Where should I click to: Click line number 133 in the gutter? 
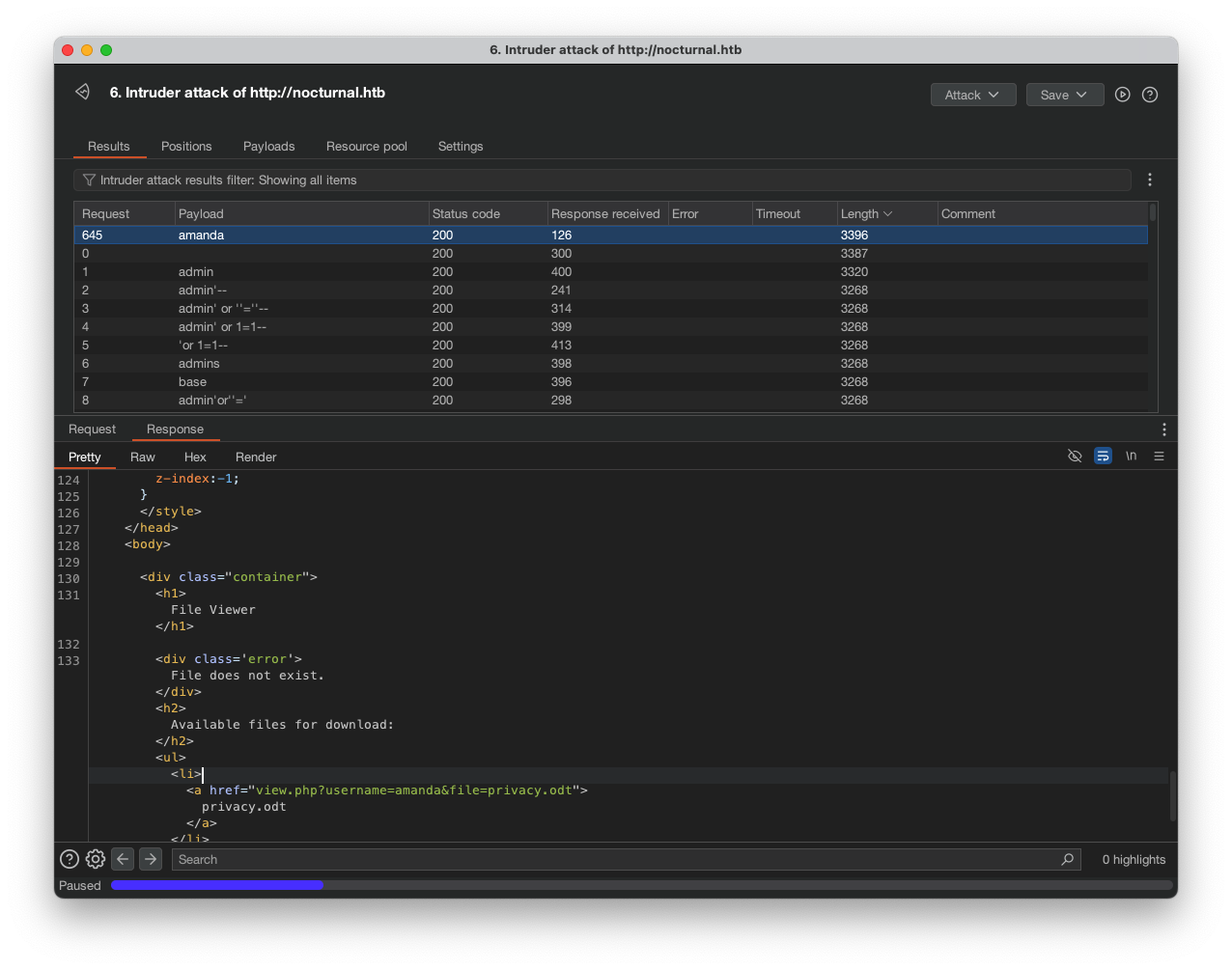pyautogui.click(x=69, y=661)
